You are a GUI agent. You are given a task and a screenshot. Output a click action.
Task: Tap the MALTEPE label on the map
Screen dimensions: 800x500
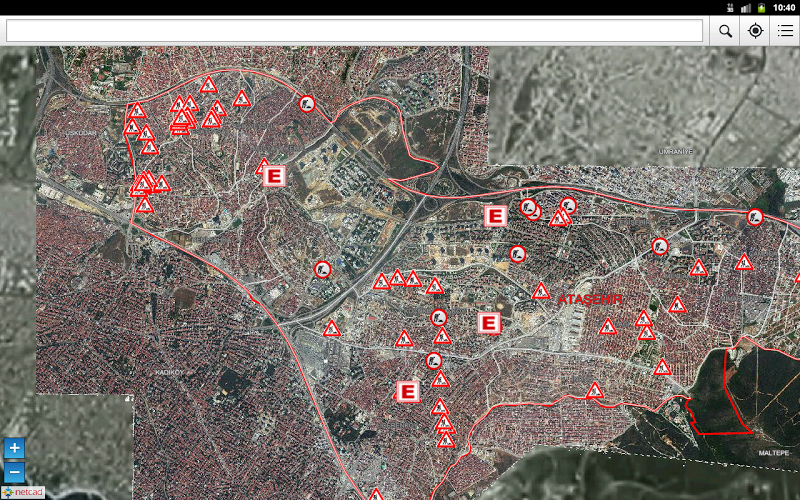pyautogui.click(x=773, y=453)
